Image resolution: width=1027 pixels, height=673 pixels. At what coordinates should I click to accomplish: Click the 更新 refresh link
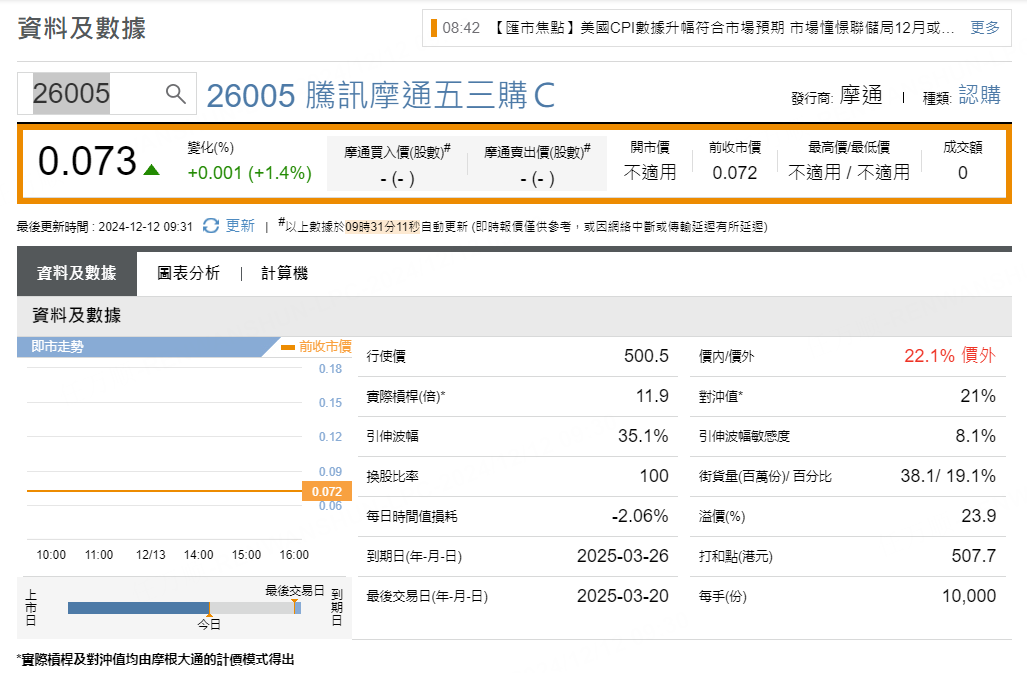(240, 226)
